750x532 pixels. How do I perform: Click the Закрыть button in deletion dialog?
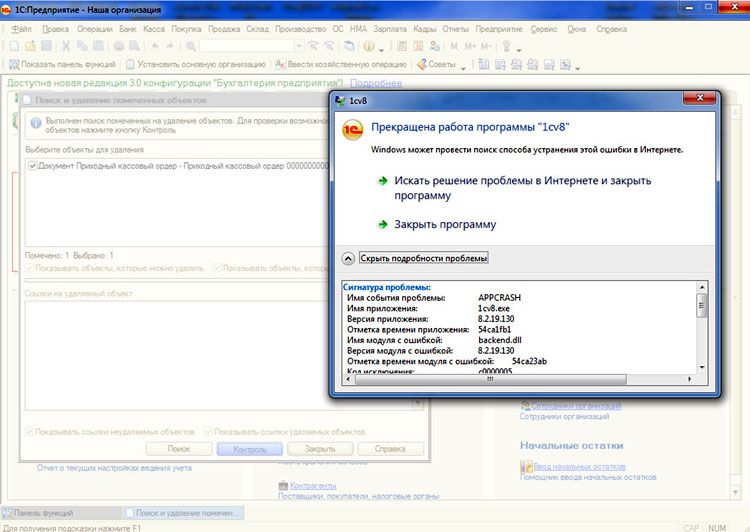[x=320, y=449]
